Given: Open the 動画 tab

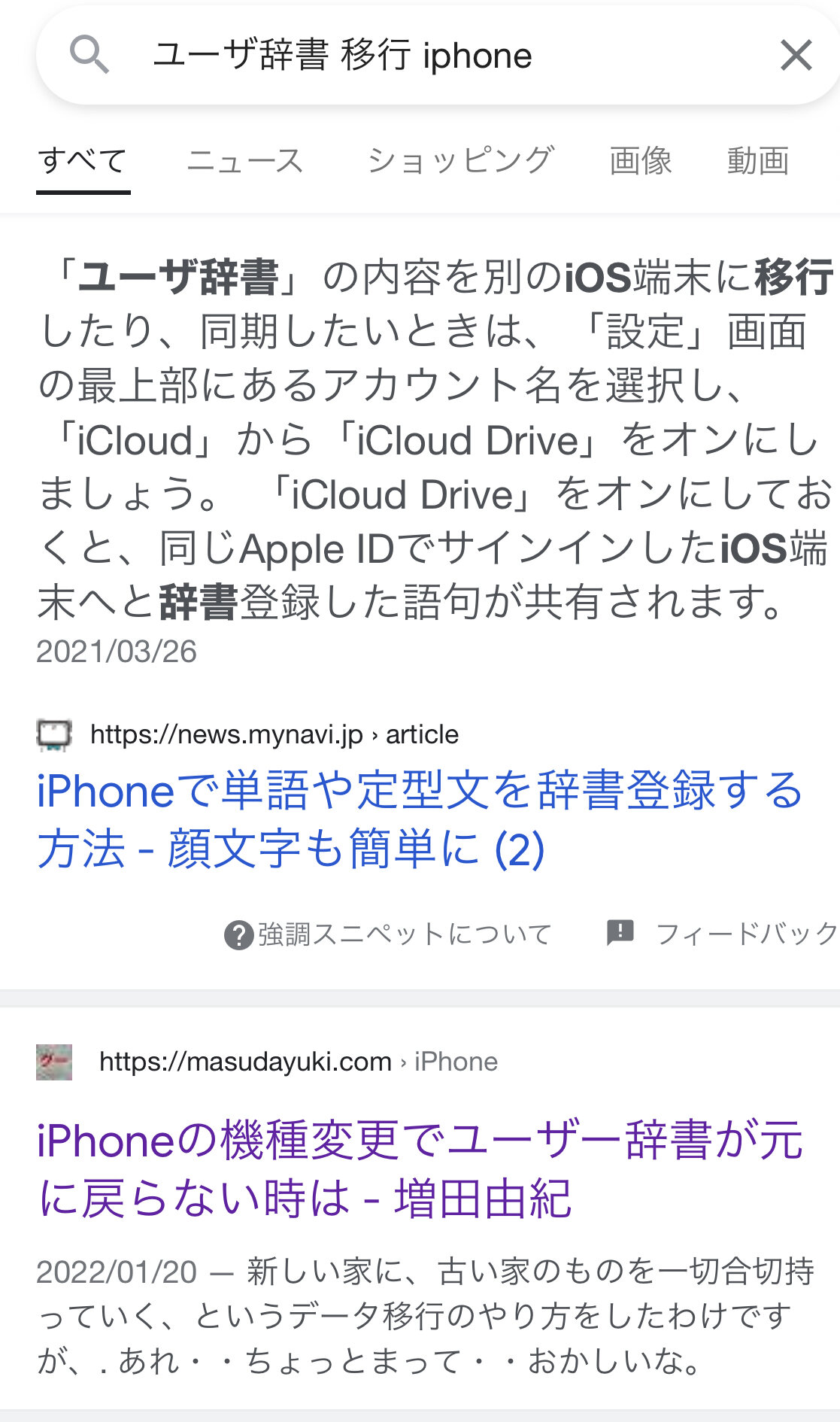Looking at the screenshot, I should [758, 160].
